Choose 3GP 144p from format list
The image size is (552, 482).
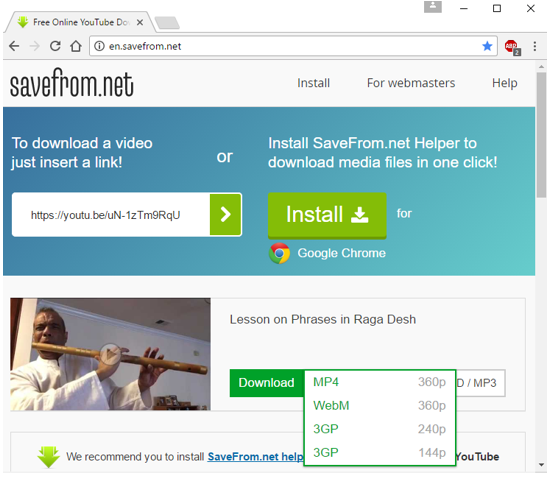pyautogui.click(x=380, y=453)
